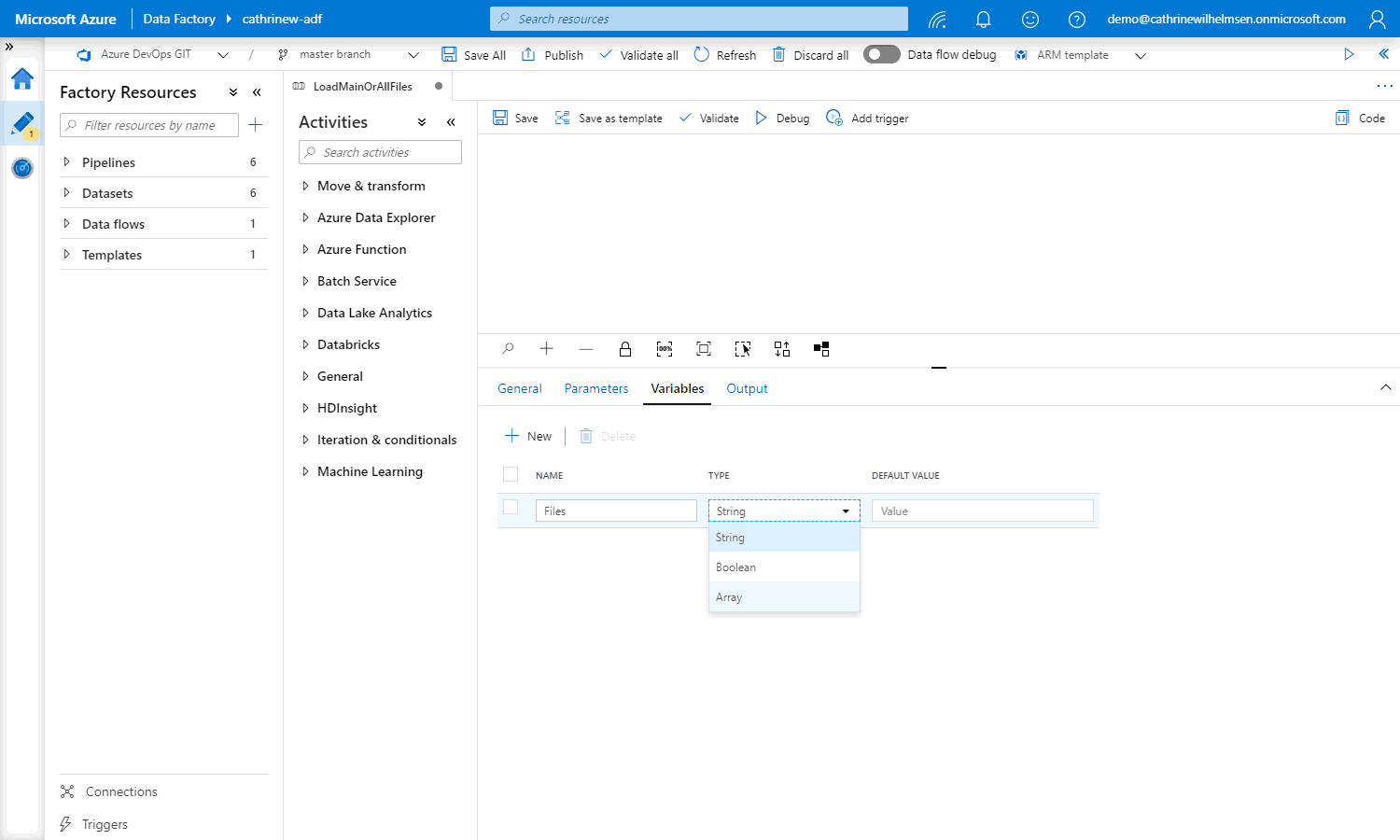This screenshot has width=1400, height=840.
Task: Click the Default Value input field
Action: click(x=982, y=511)
